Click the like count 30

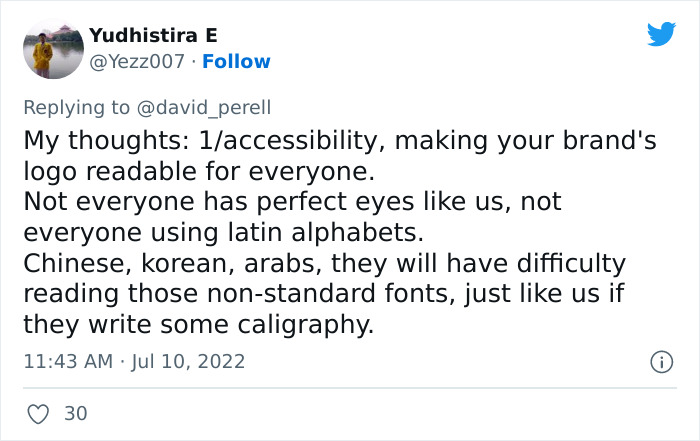[x=76, y=412]
